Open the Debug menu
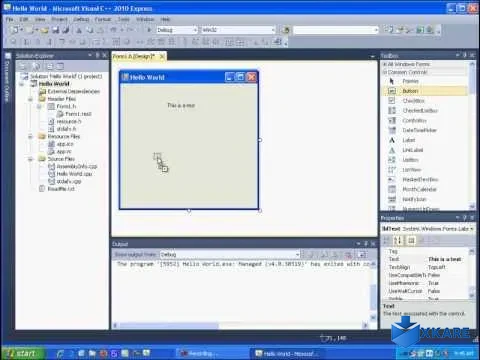The width and height of the screenshot is (480, 360). (x=81, y=19)
